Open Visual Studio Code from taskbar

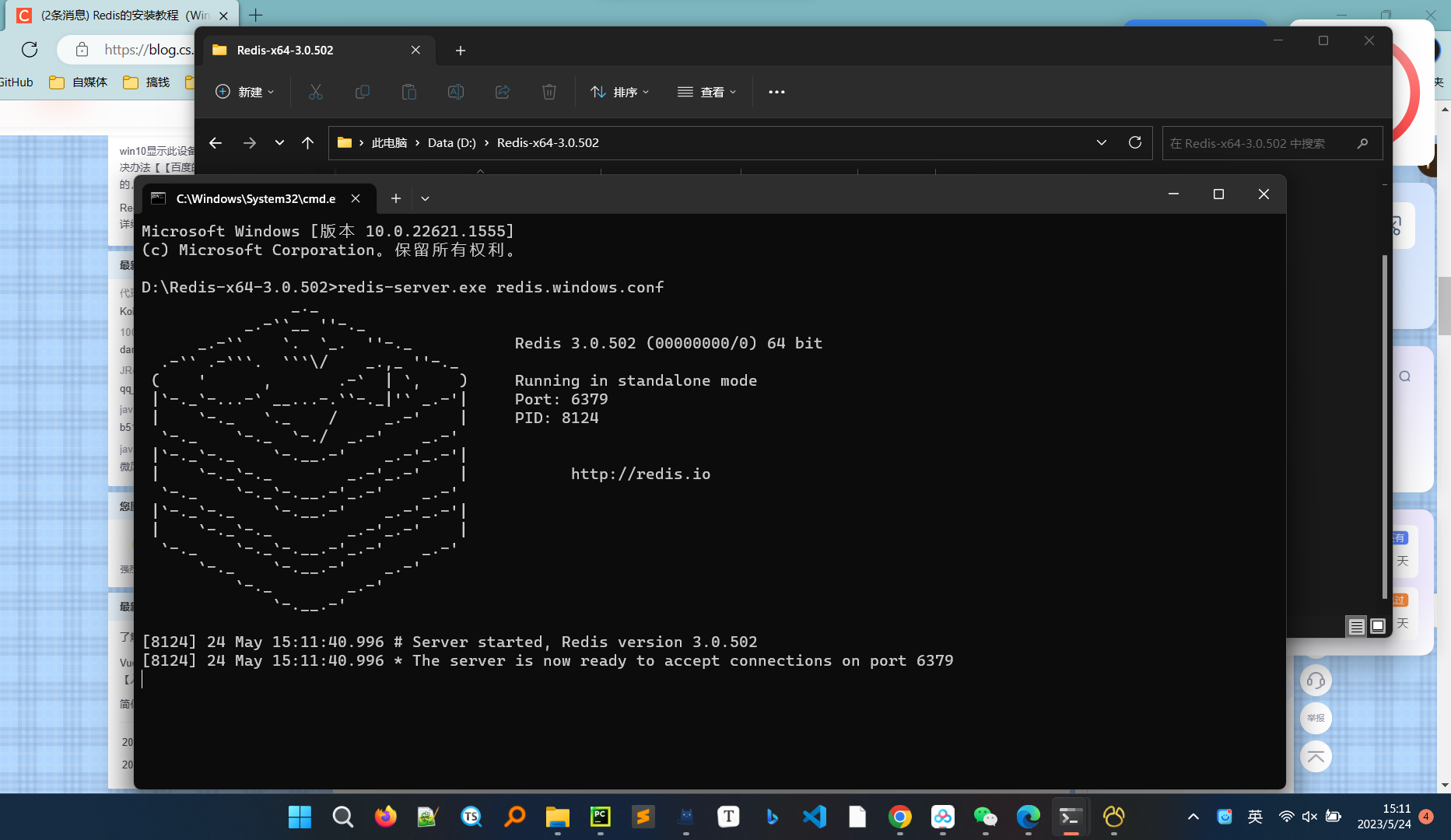point(814,817)
